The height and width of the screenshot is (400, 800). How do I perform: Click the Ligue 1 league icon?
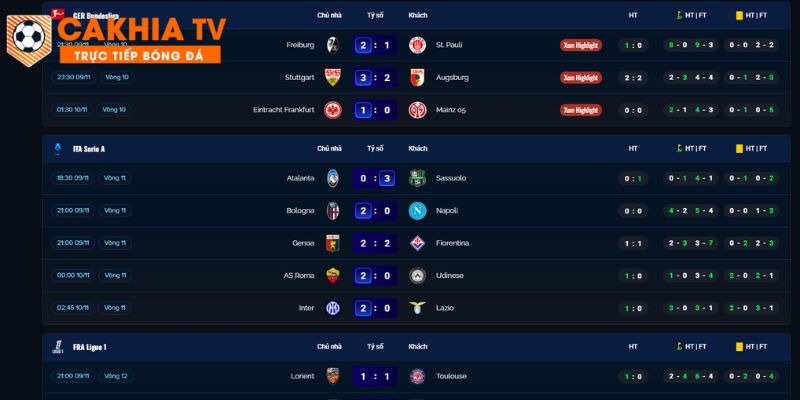59,347
